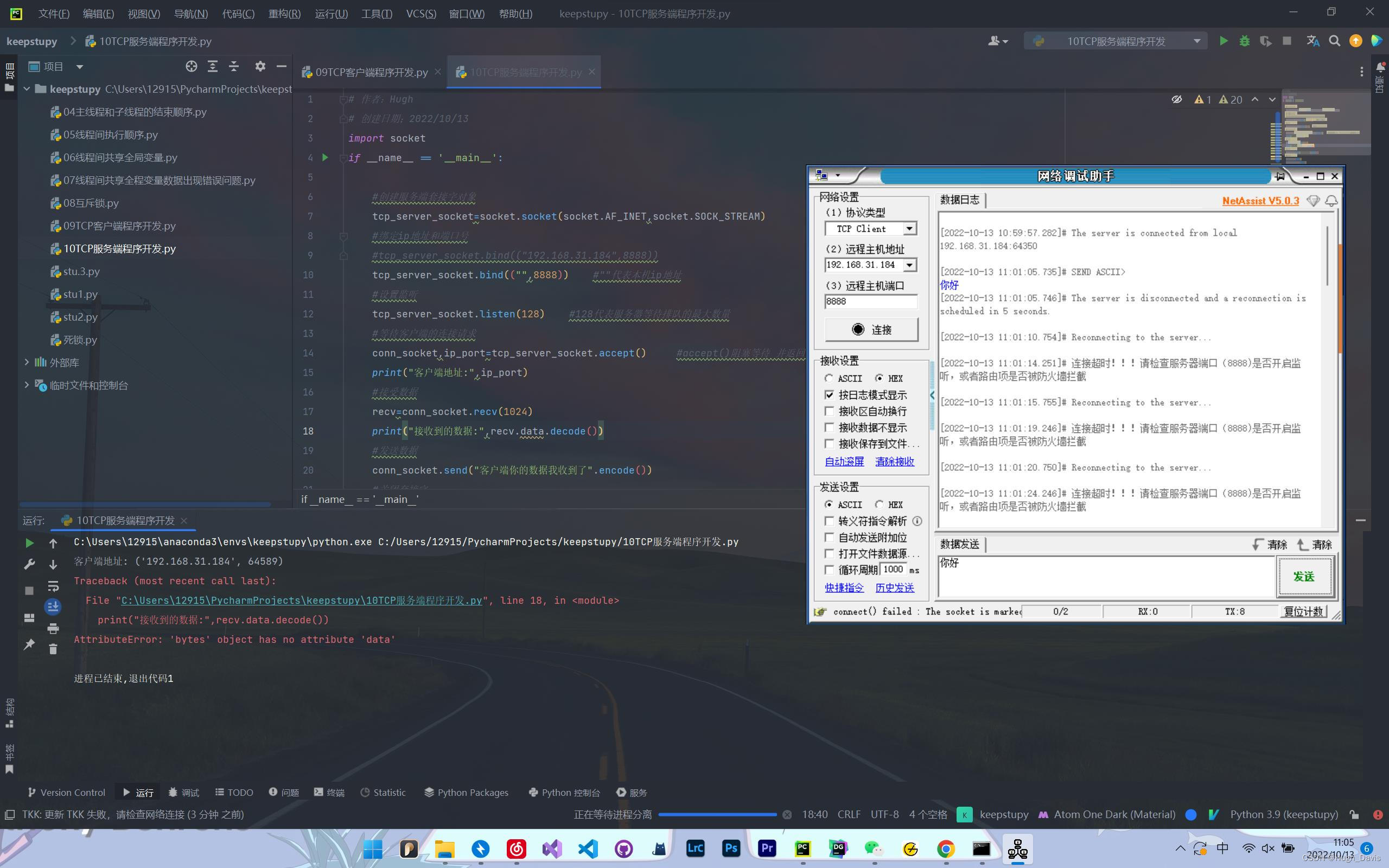Open project panel settings gear
1389x868 pixels.
[x=260, y=67]
